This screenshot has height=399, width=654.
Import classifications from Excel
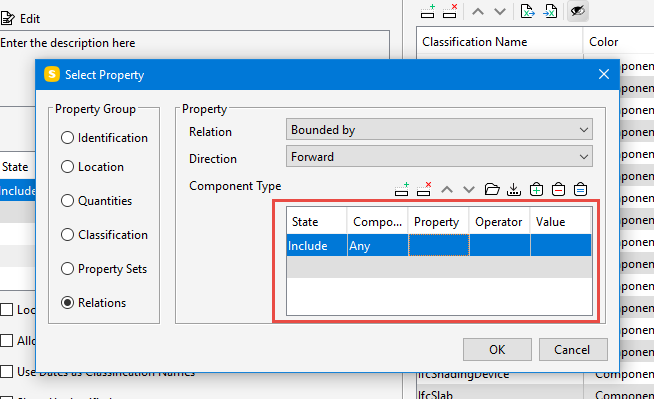pyautogui.click(x=550, y=11)
